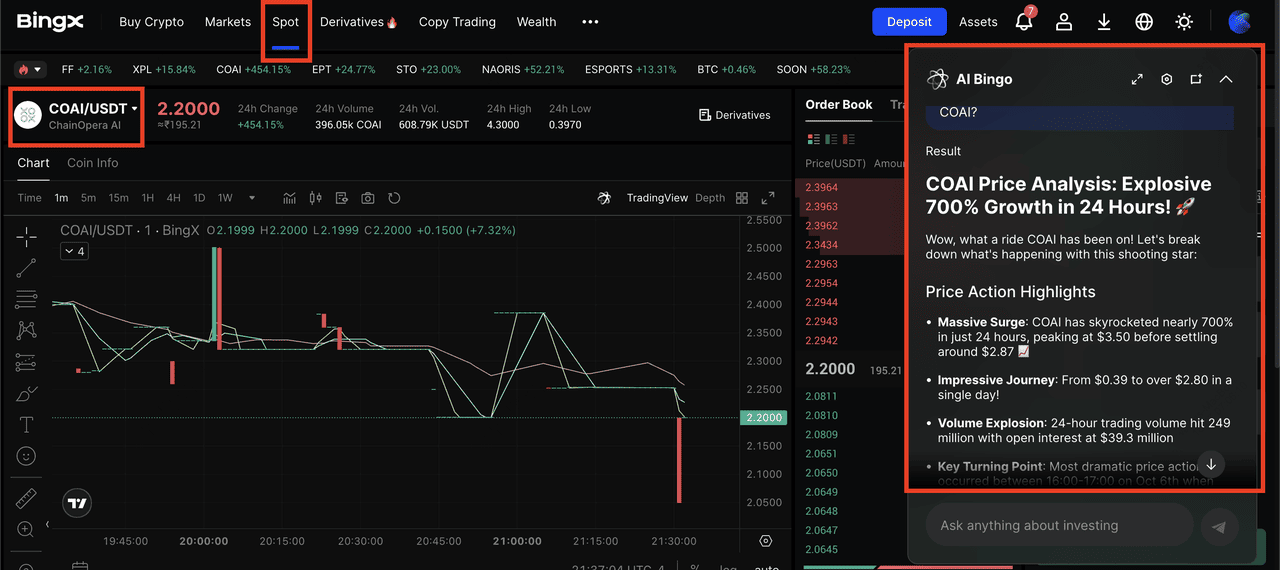Take a chart snapshot with camera icon
Screen dimensions: 1280x570
(x=368, y=198)
